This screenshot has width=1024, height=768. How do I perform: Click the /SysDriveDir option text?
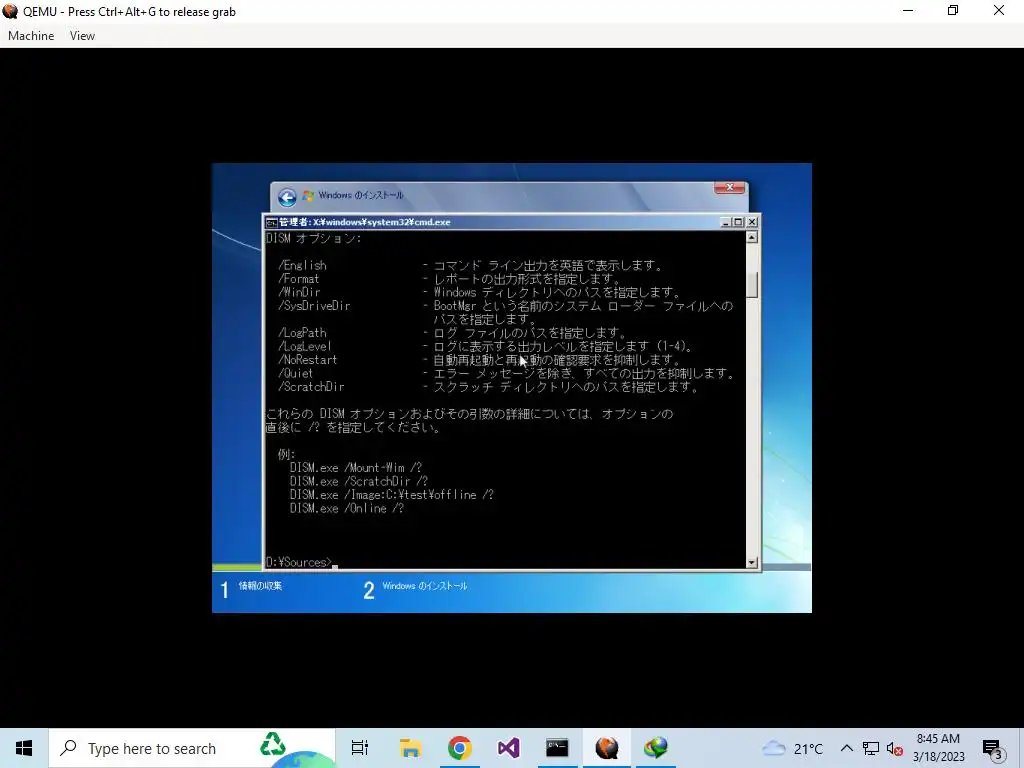click(x=315, y=306)
